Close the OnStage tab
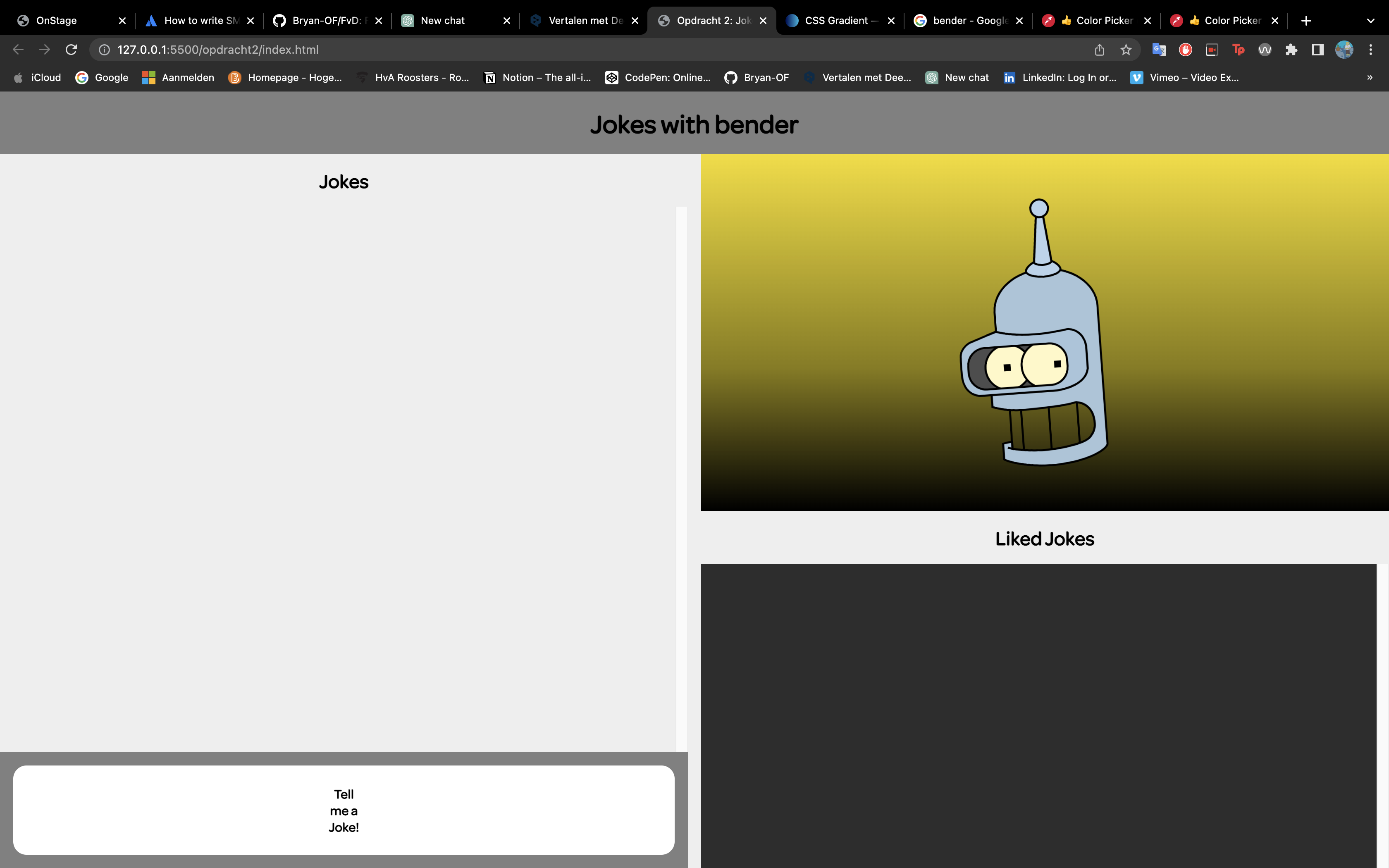 (122, 21)
